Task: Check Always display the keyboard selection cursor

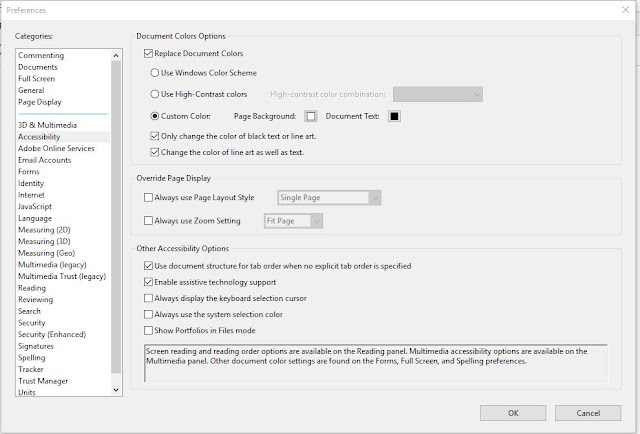Action: [149, 298]
